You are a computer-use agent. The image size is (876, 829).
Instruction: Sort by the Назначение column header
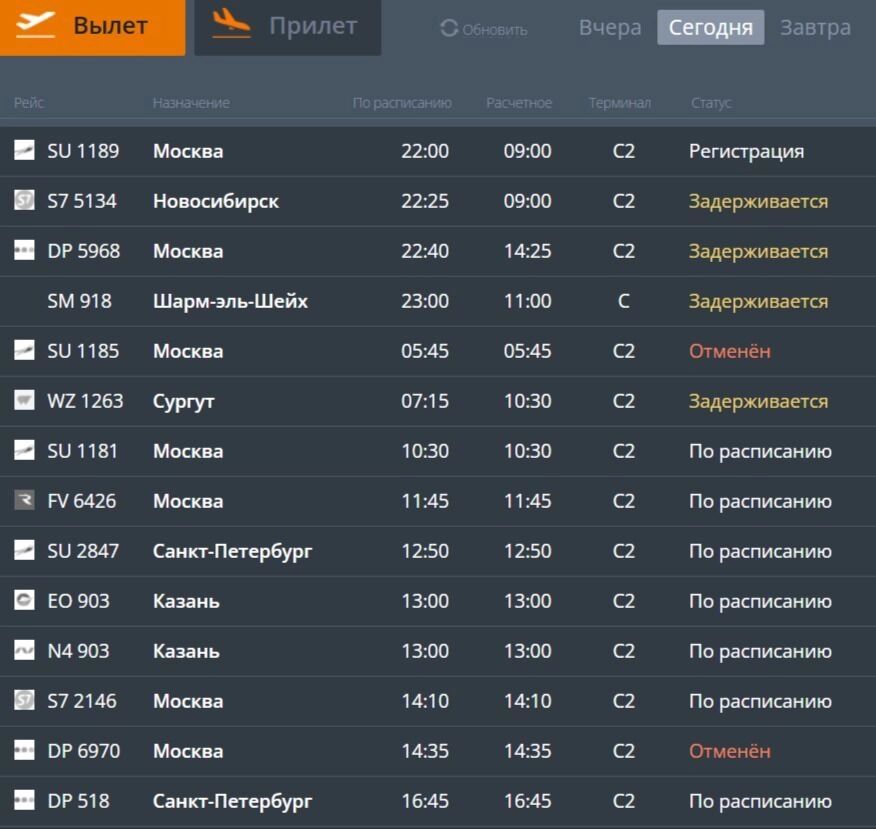pyautogui.click(x=191, y=103)
